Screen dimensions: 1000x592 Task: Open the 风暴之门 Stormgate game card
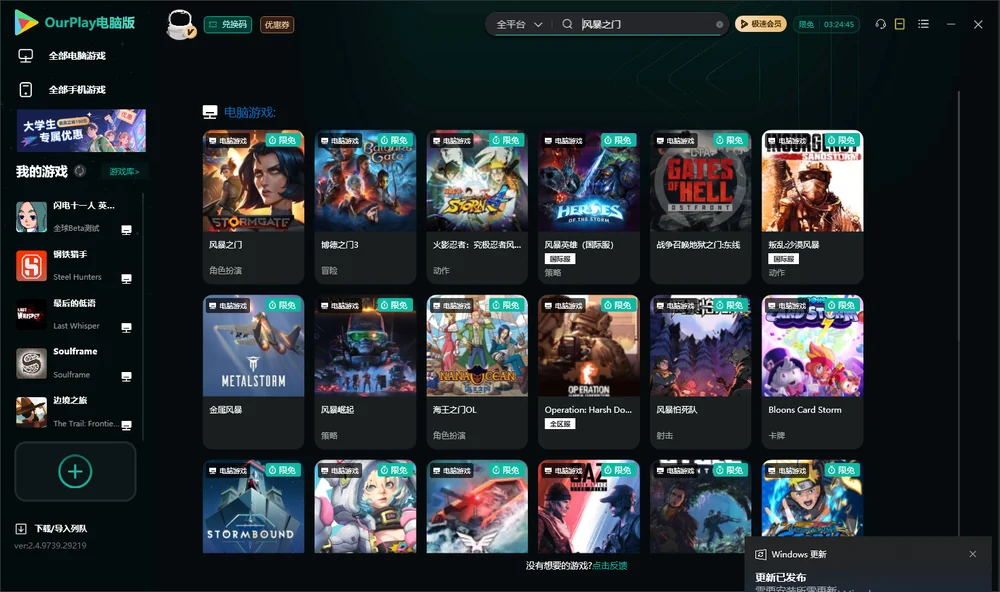(253, 207)
